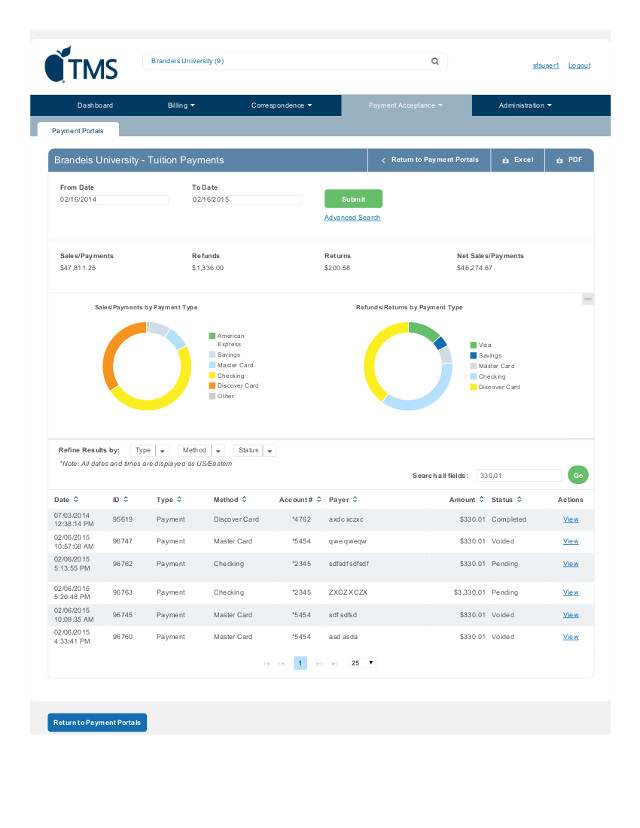The width and height of the screenshot is (640, 828).
Task: Open the Method refine dropdown
Action: (201, 450)
